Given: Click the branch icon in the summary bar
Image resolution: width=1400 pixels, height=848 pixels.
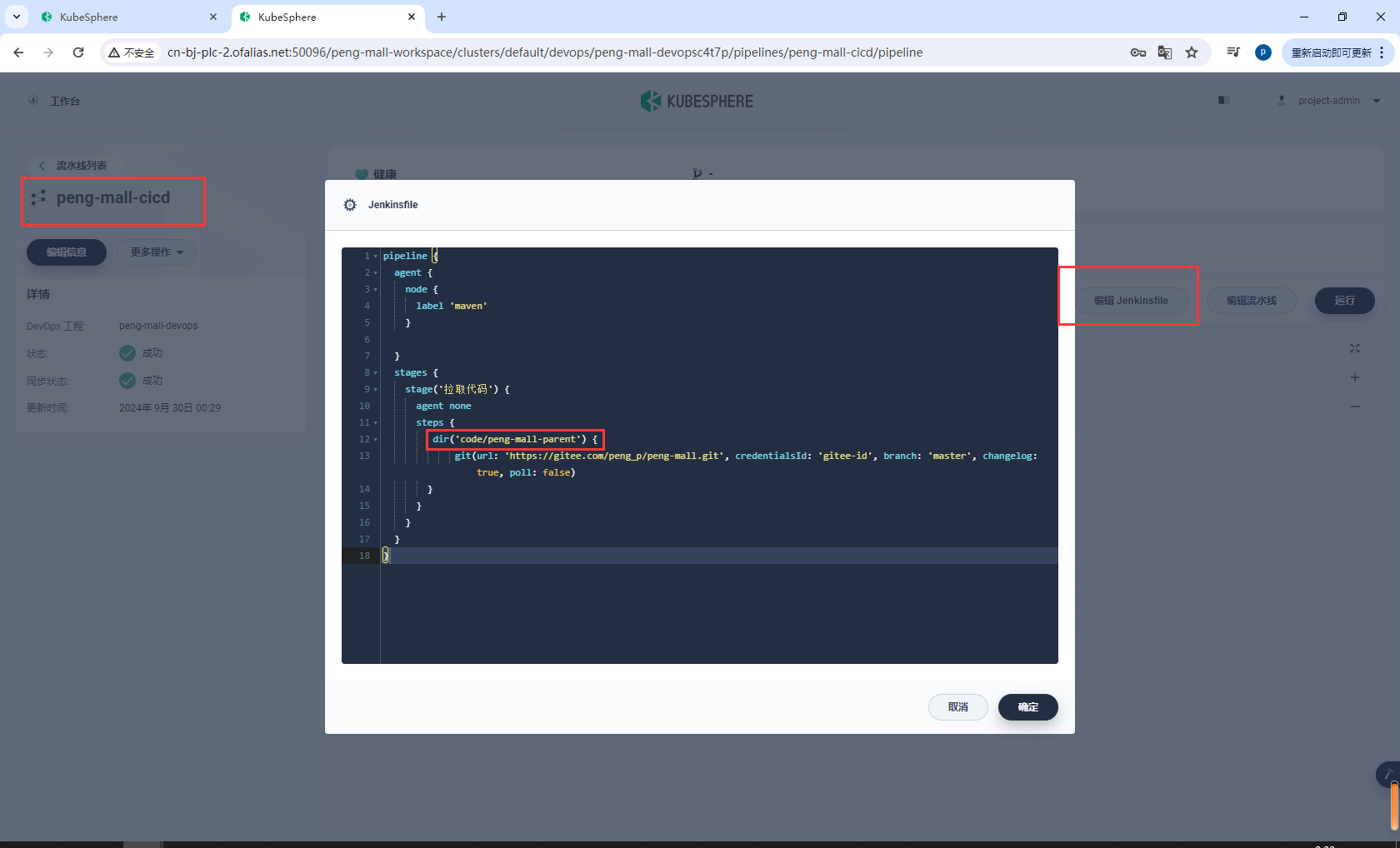Looking at the screenshot, I should [x=697, y=174].
